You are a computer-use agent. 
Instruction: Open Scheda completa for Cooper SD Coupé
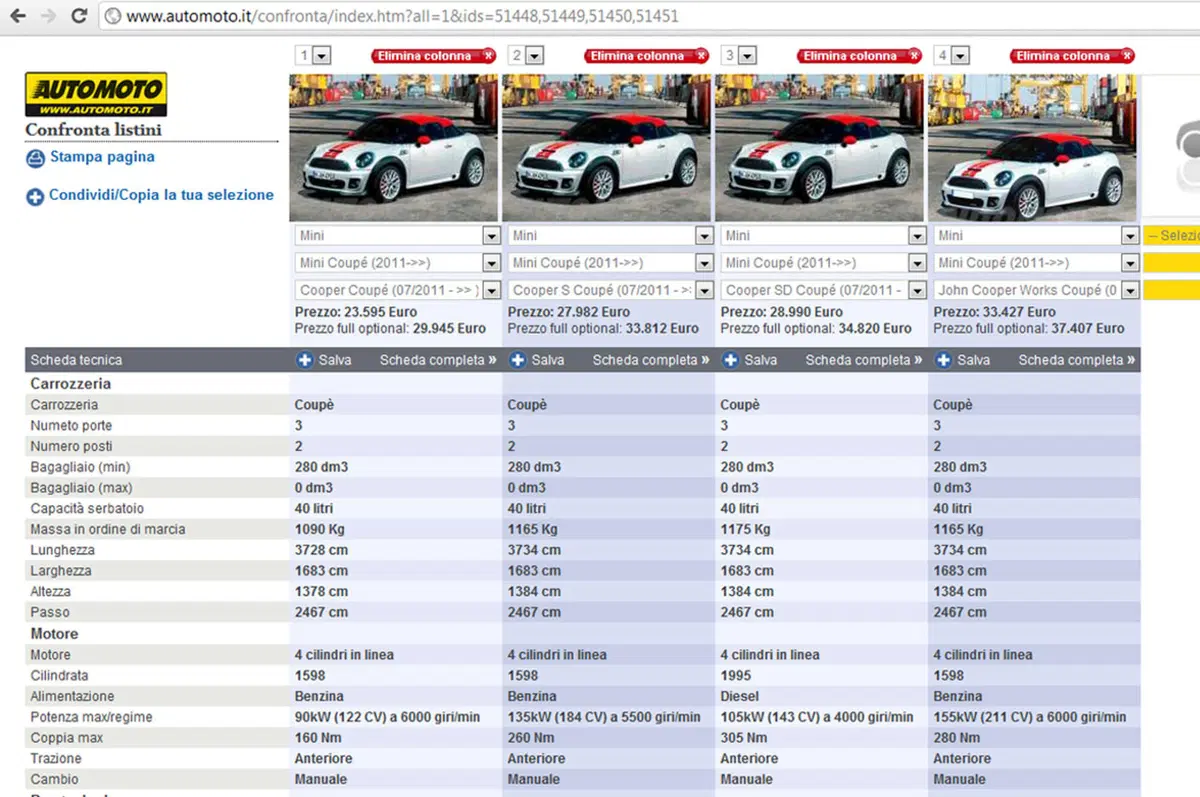(x=864, y=360)
